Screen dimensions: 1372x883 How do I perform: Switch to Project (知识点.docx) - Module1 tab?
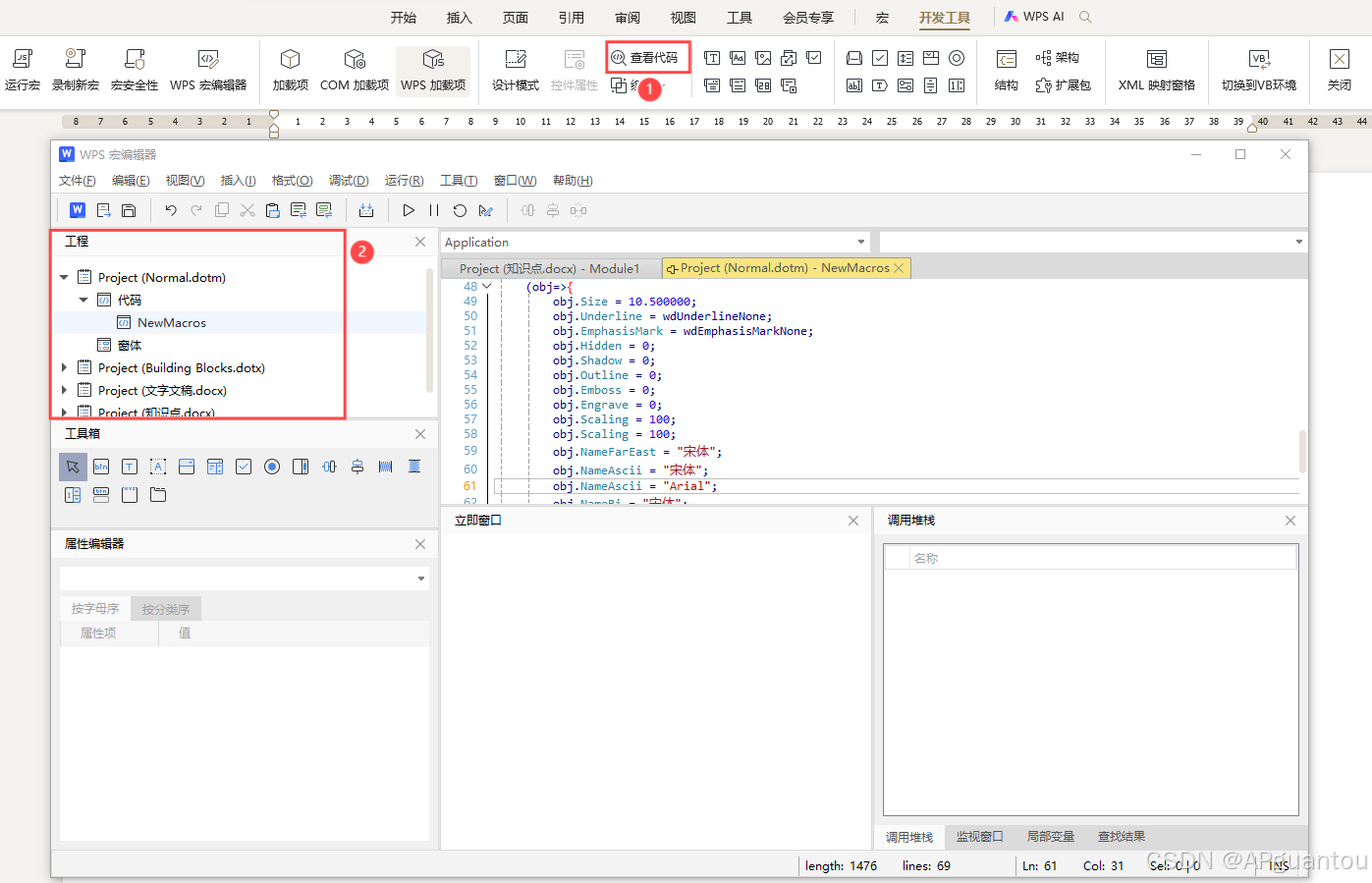(x=550, y=268)
